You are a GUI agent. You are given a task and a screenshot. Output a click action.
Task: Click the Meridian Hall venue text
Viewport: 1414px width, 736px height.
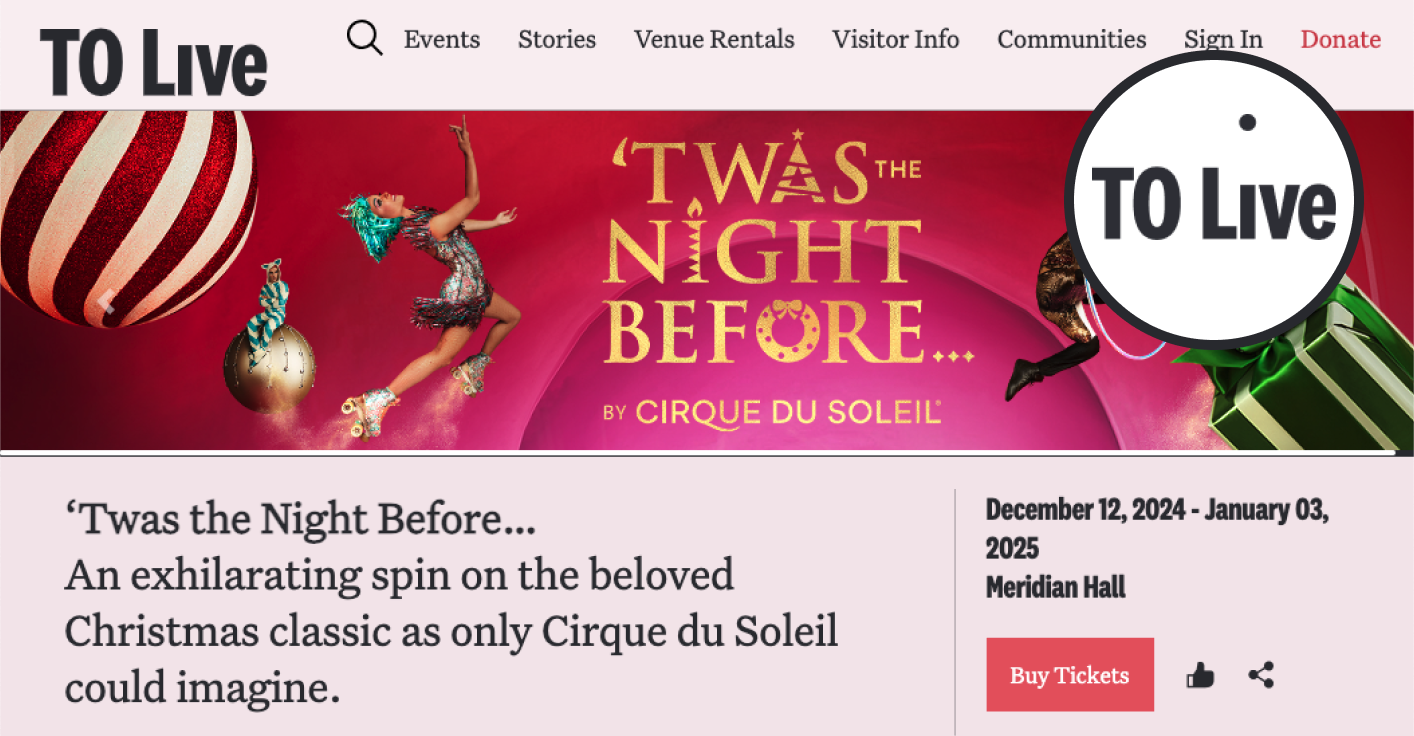pos(1056,587)
